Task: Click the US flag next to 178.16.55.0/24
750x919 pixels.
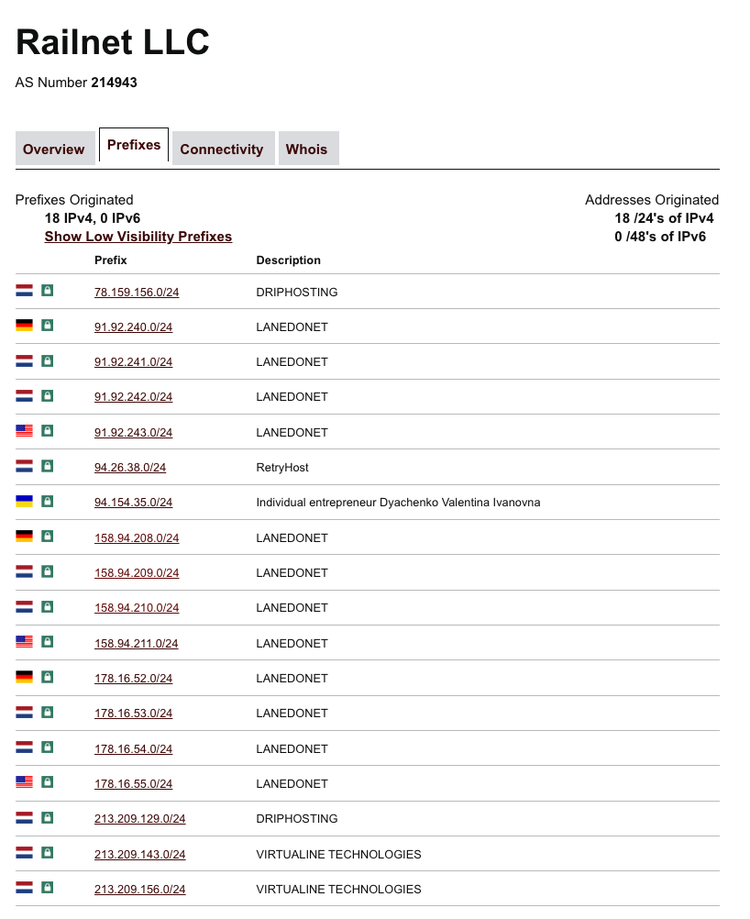Action: 25,783
